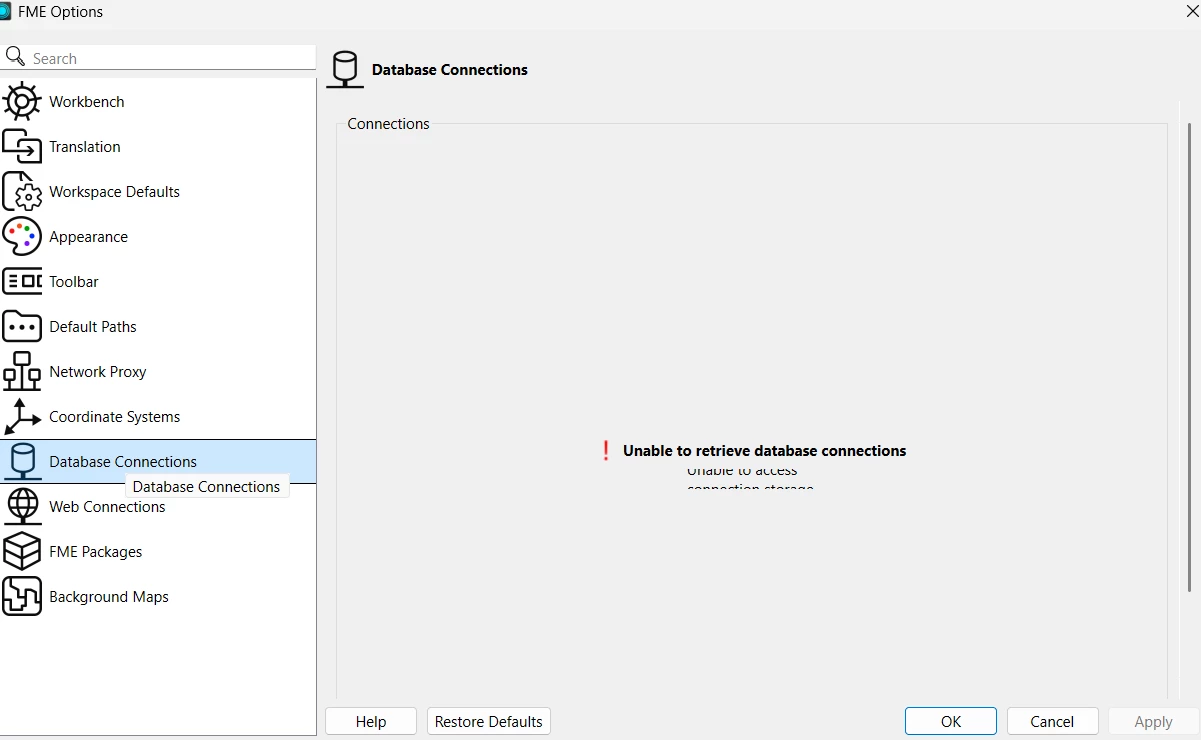
Task: Dismiss dialog with Cancel button
Action: click(x=1052, y=721)
